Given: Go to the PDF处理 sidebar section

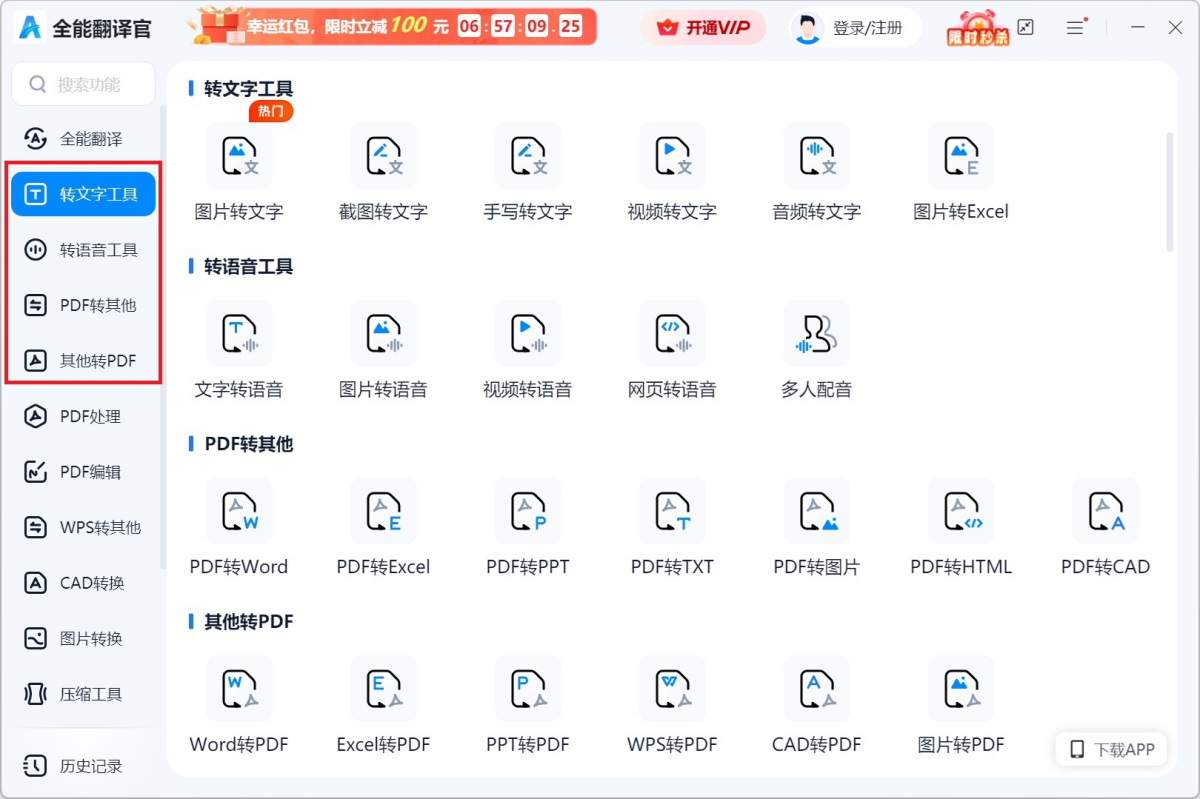Looking at the screenshot, I should 83,417.
